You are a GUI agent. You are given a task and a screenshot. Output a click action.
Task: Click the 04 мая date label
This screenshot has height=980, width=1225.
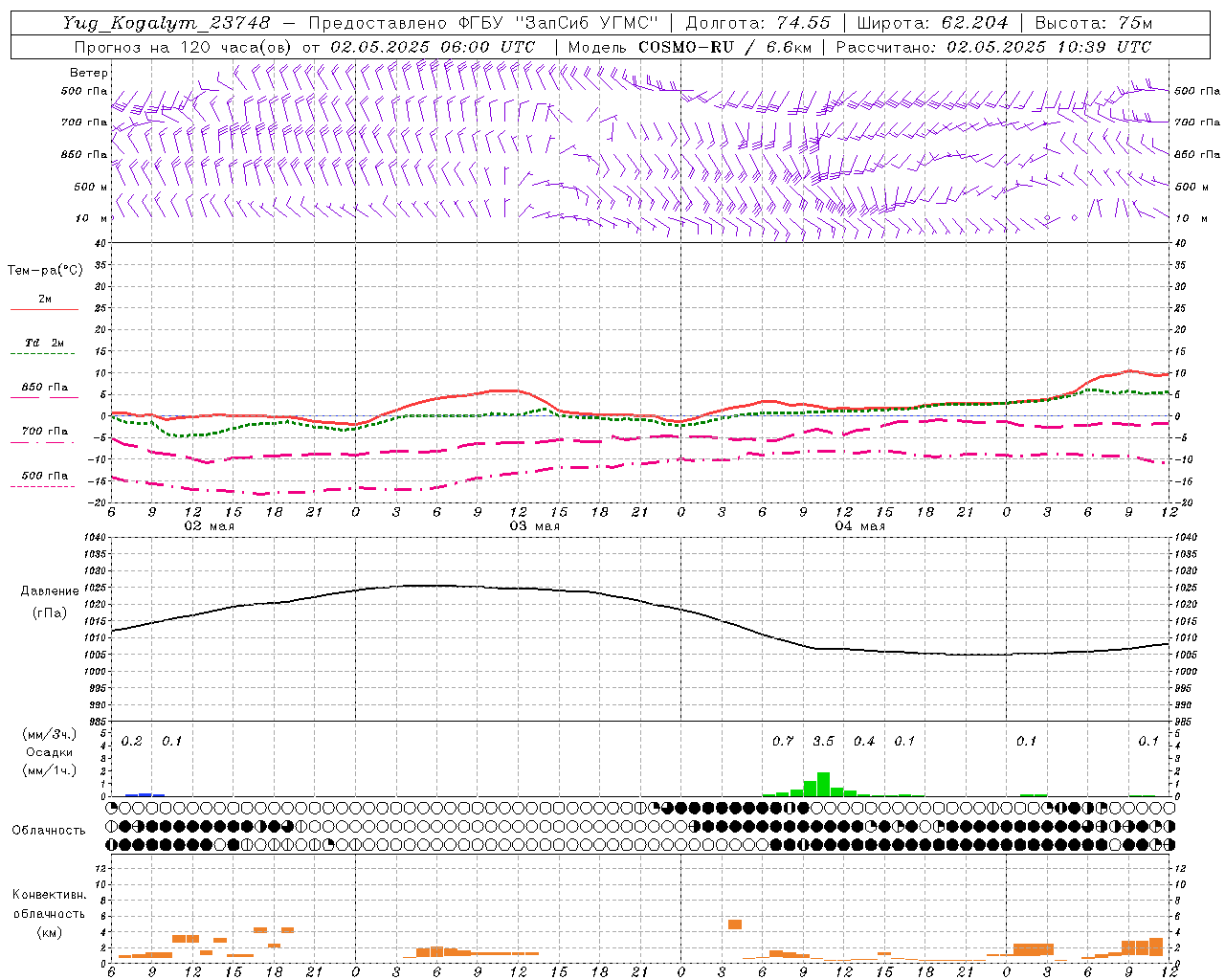[859, 526]
